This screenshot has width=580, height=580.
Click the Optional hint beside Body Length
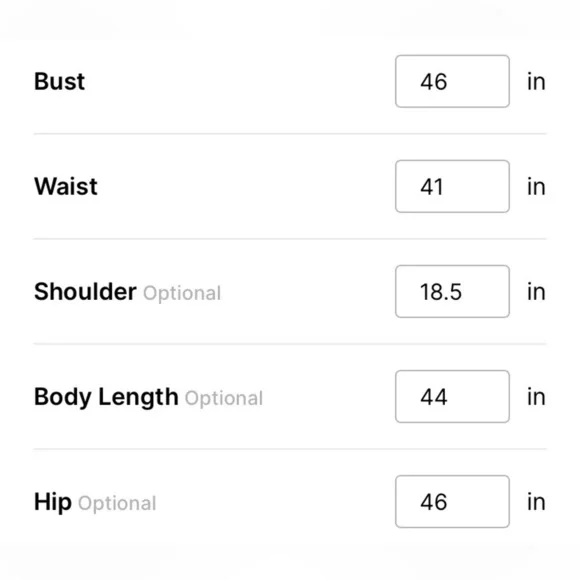click(224, 399)
